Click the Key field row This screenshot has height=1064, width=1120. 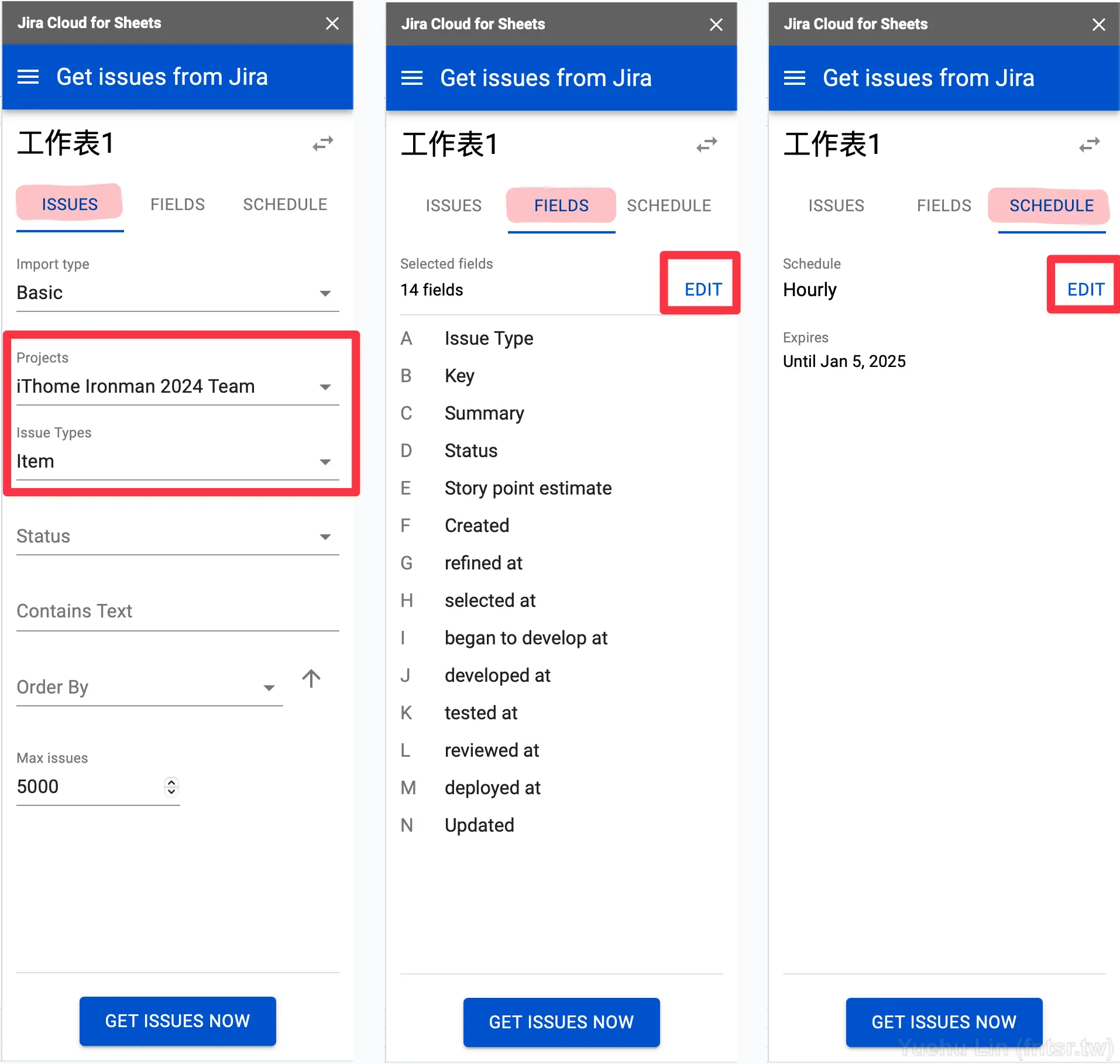tap(562, 376)
